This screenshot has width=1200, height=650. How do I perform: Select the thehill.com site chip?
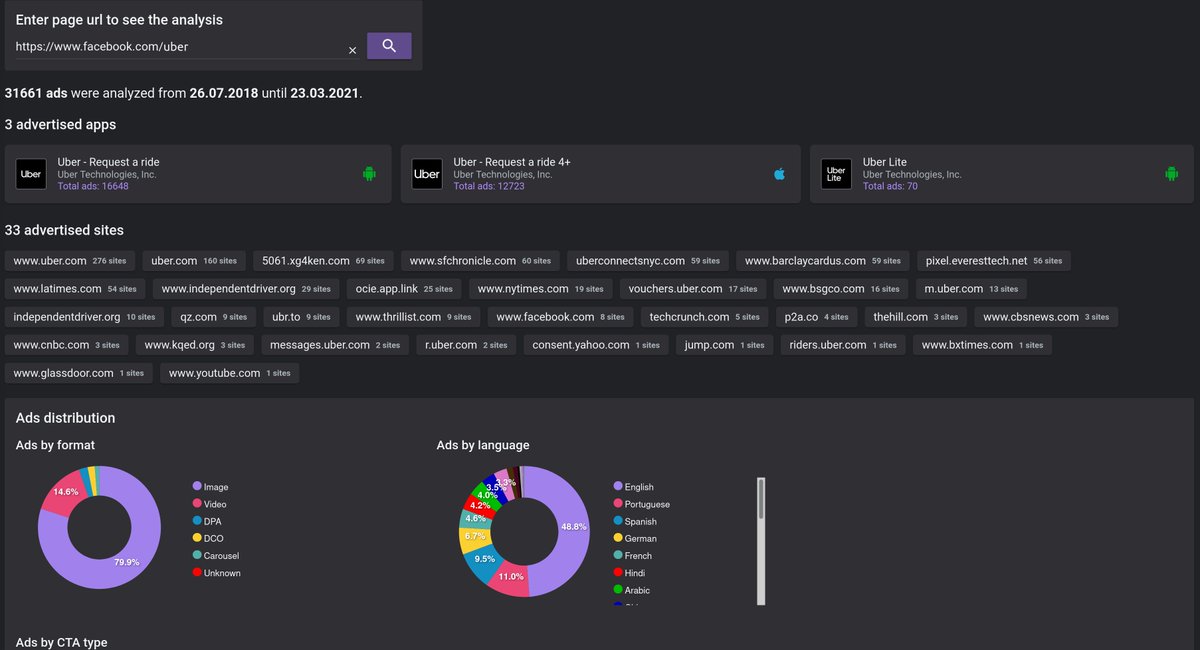pyautogui.click(x=915, y=317)
